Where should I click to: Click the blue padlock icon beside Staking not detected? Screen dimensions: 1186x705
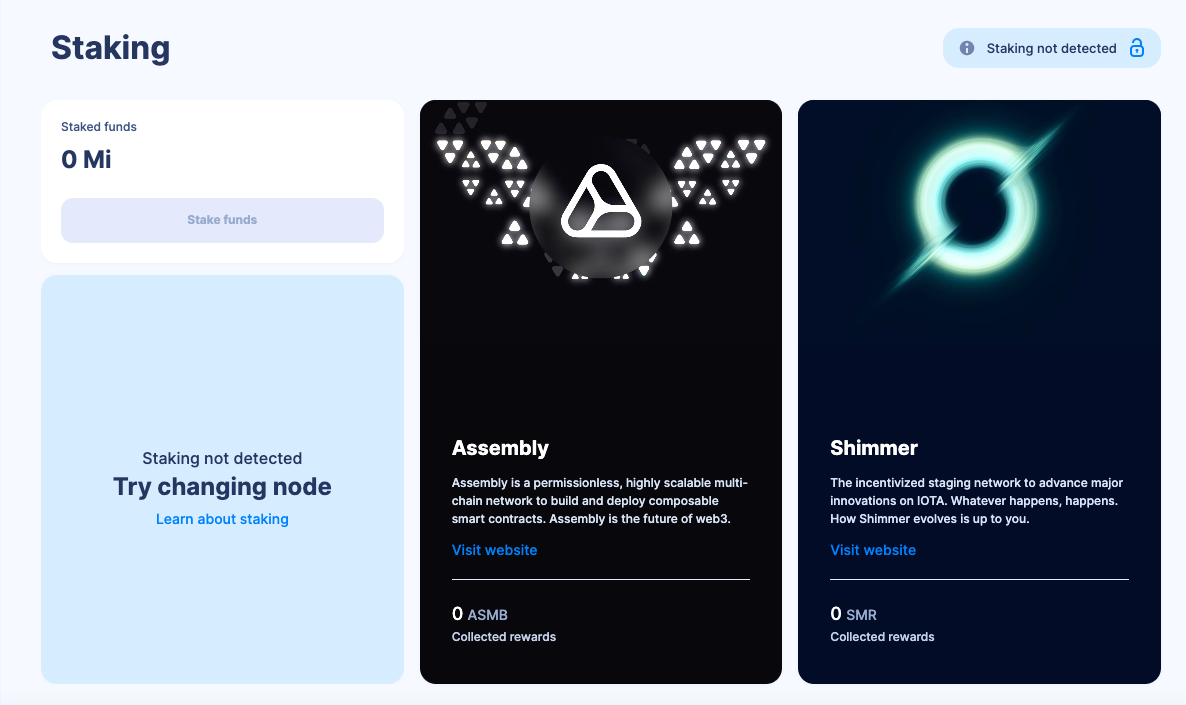coord(1138,48)
